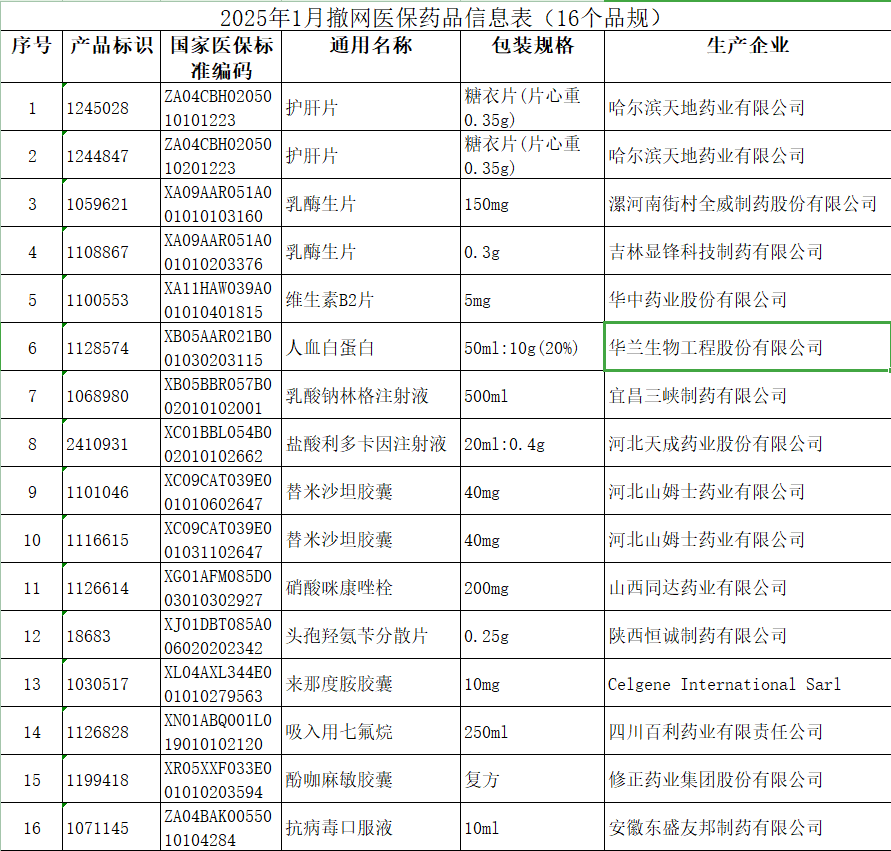Select 宜昌三峡制药有限公司 cell

click(x=748, y=395)
